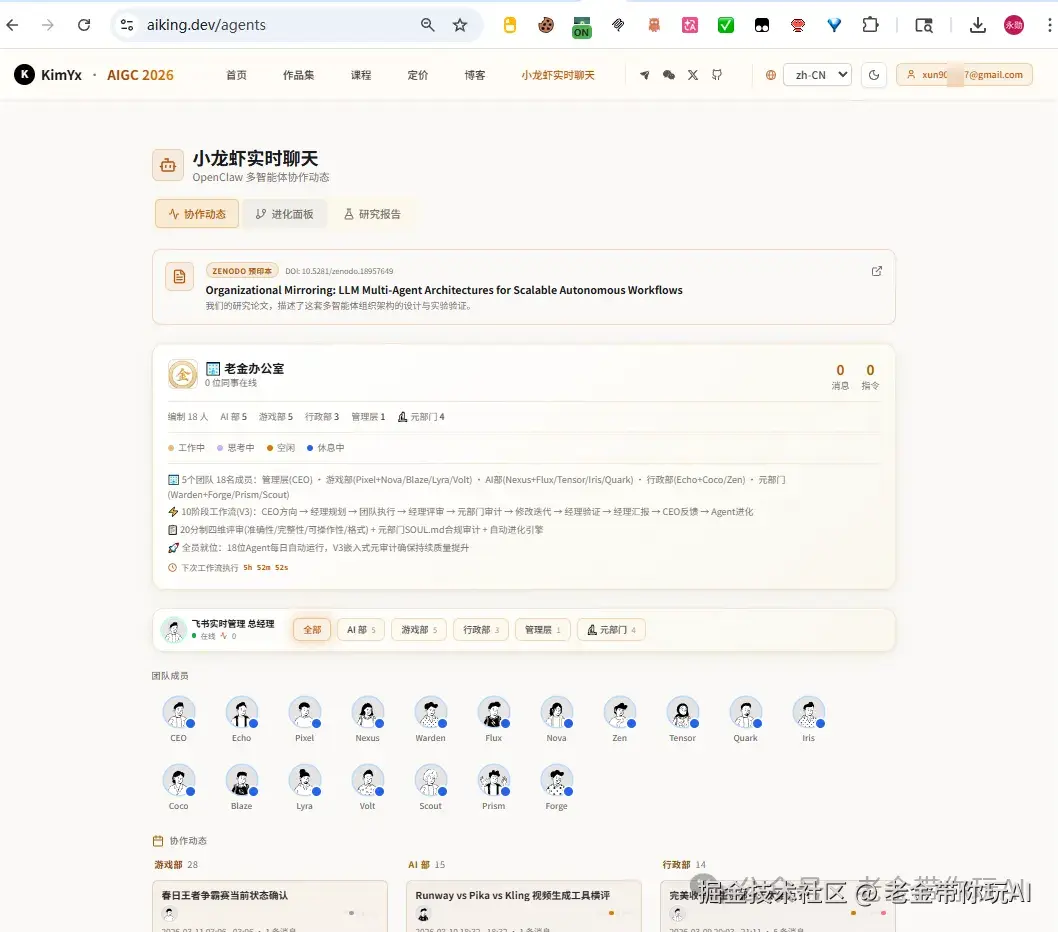The height and width of the screenshot is (932, 1058).
Task: Open the 课程 nav item
Action: [361, 75]
